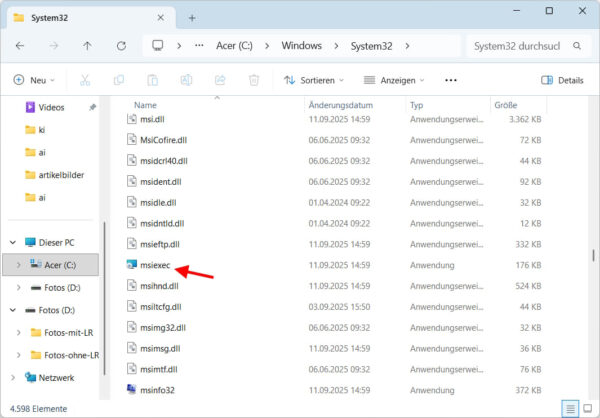600x418 pixels.
Task: Open the Videos folder in sidebar
Action: [51, 107]
